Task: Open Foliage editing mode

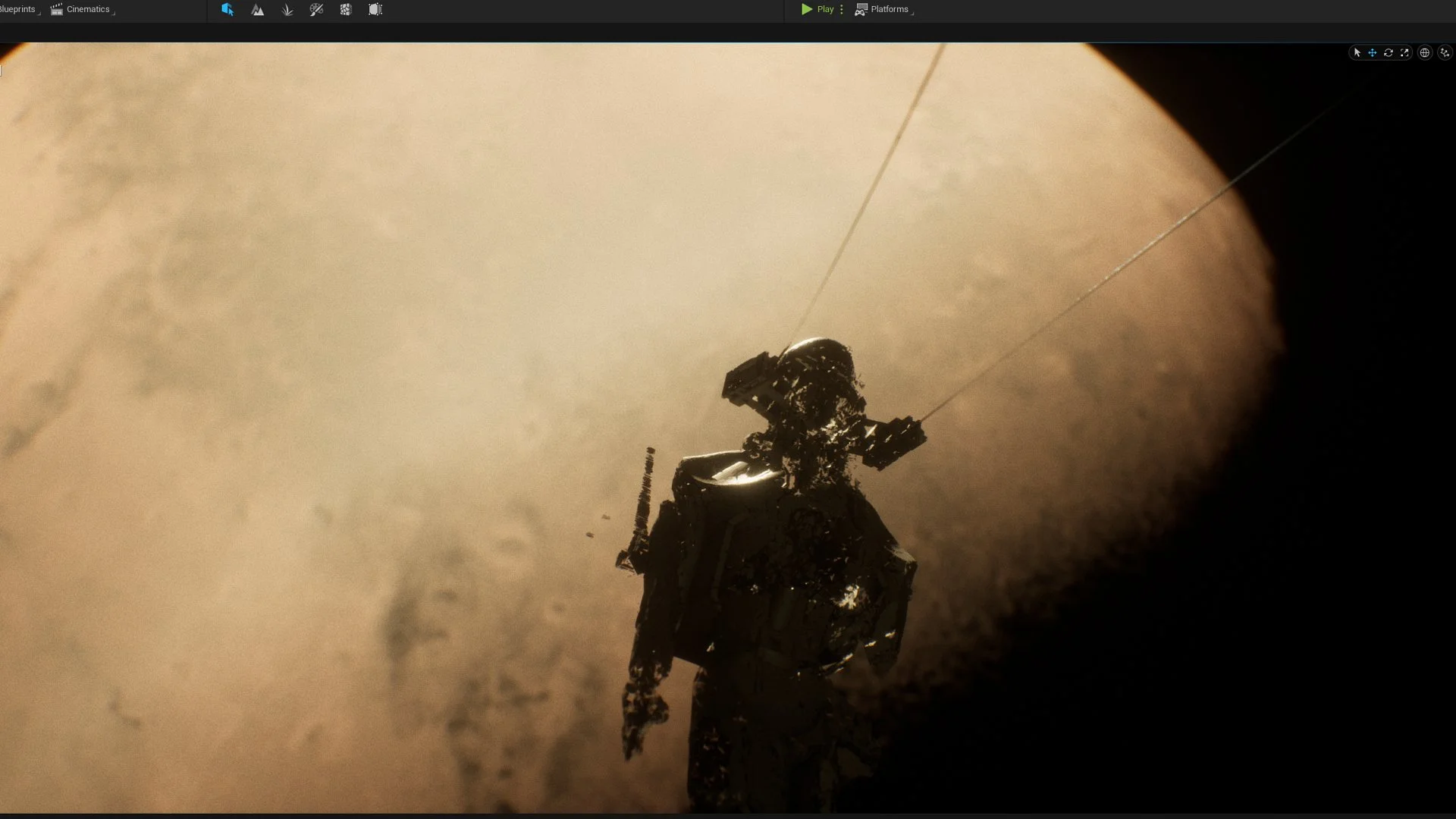Action: (x=287, y=10)
